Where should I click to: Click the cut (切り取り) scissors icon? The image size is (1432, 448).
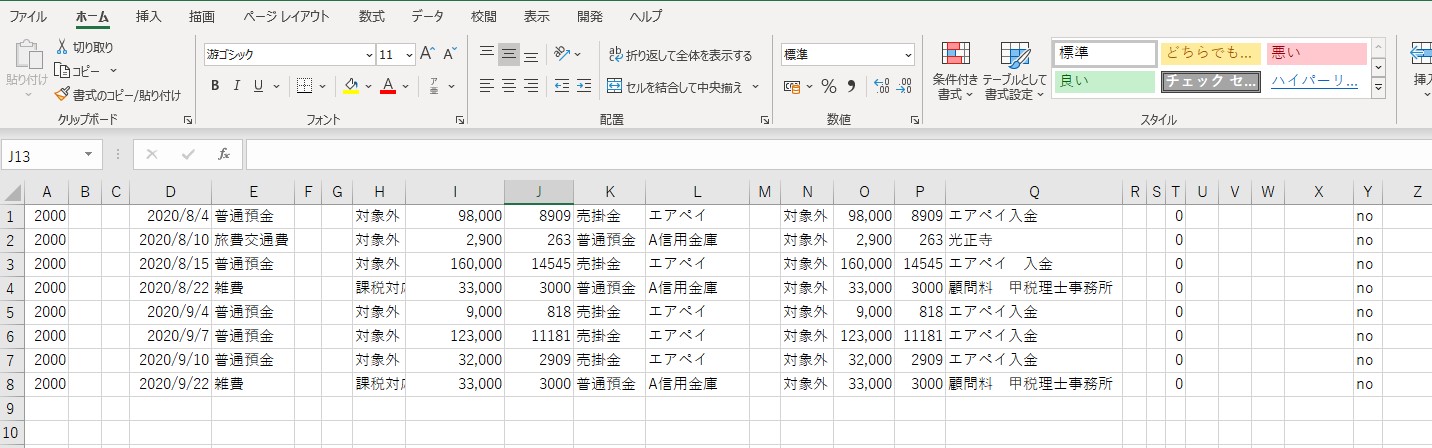62,47
